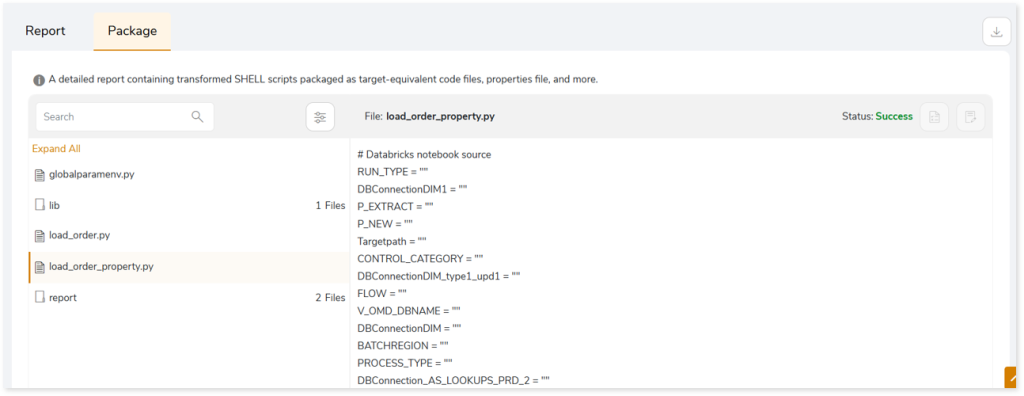Click the download package icon

996,32
